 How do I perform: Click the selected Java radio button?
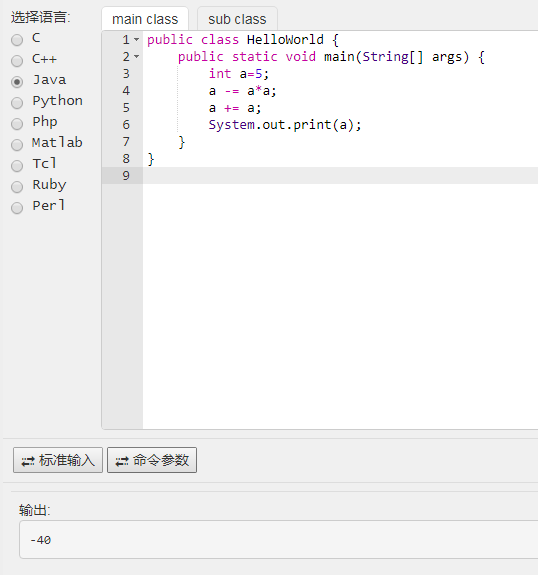pyautogui.click(x=17, y=81)
